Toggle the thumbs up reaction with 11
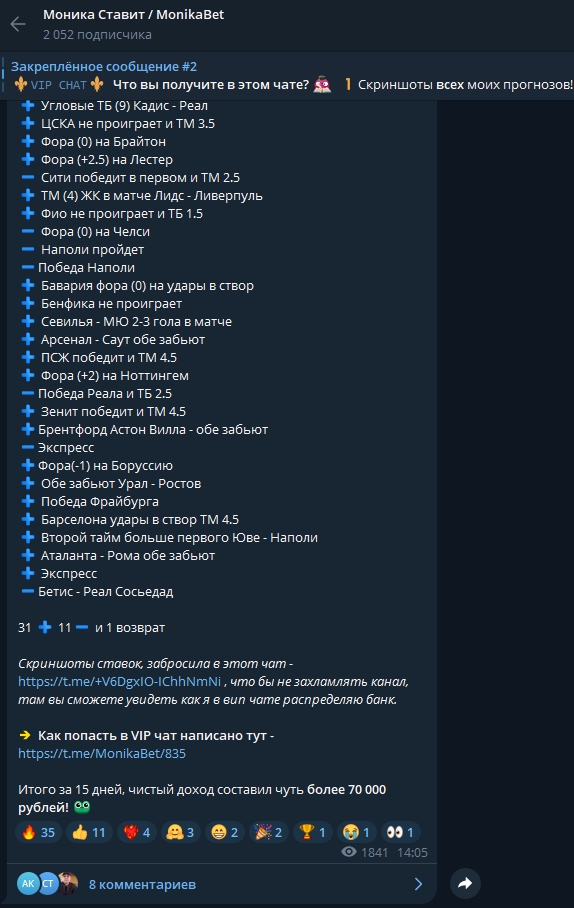Viewport: 574px width, 908px height. (89, 832)
